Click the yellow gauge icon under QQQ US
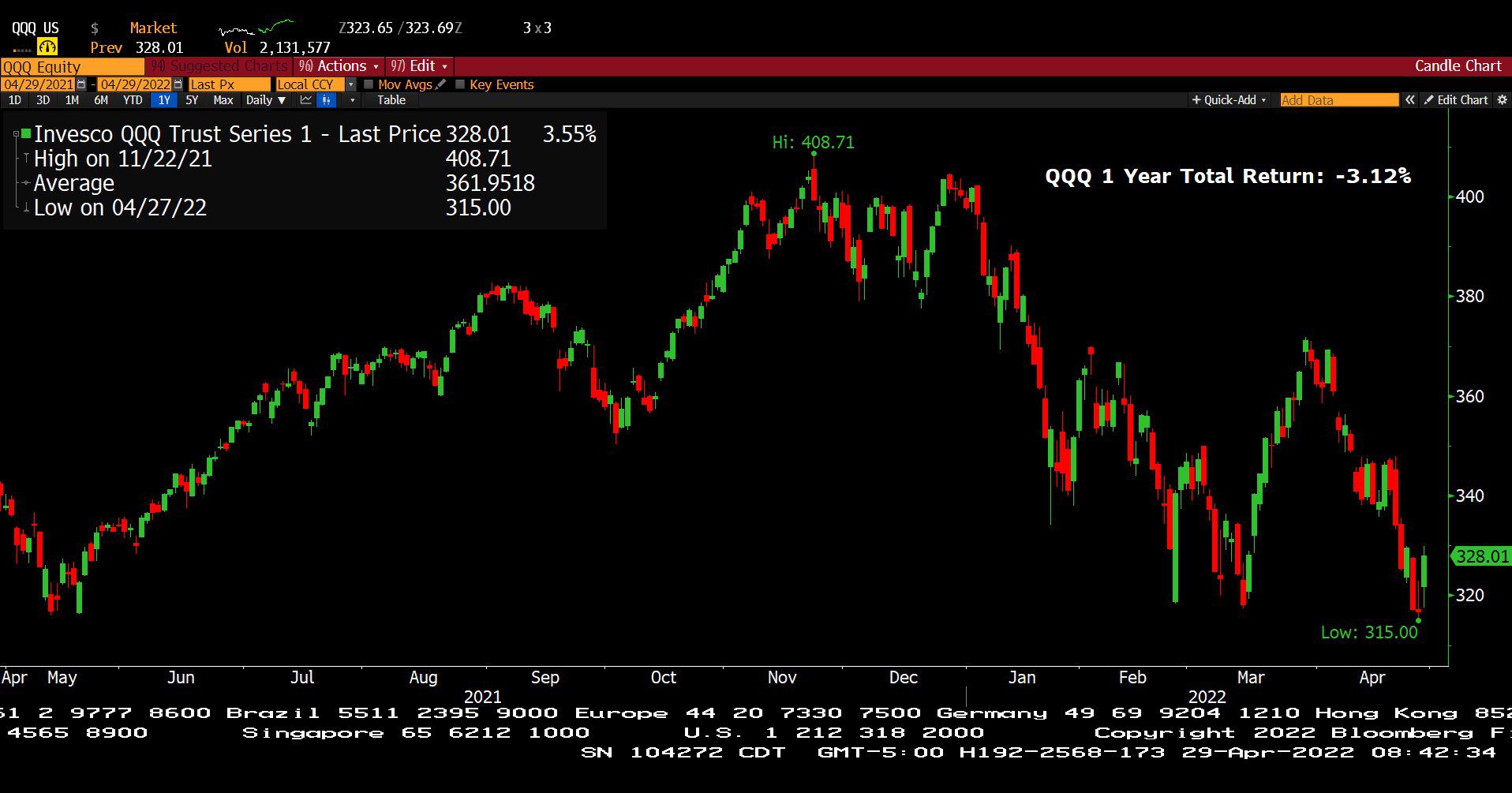 [47, 47]
